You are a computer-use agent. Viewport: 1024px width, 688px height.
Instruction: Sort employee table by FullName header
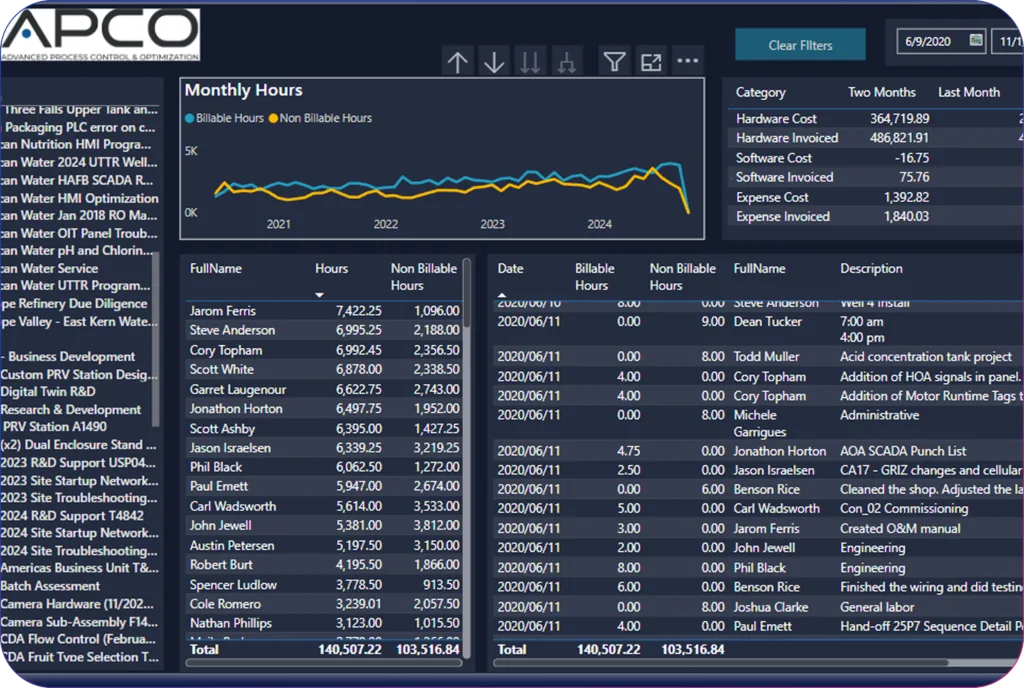click(x=216, y=269)
